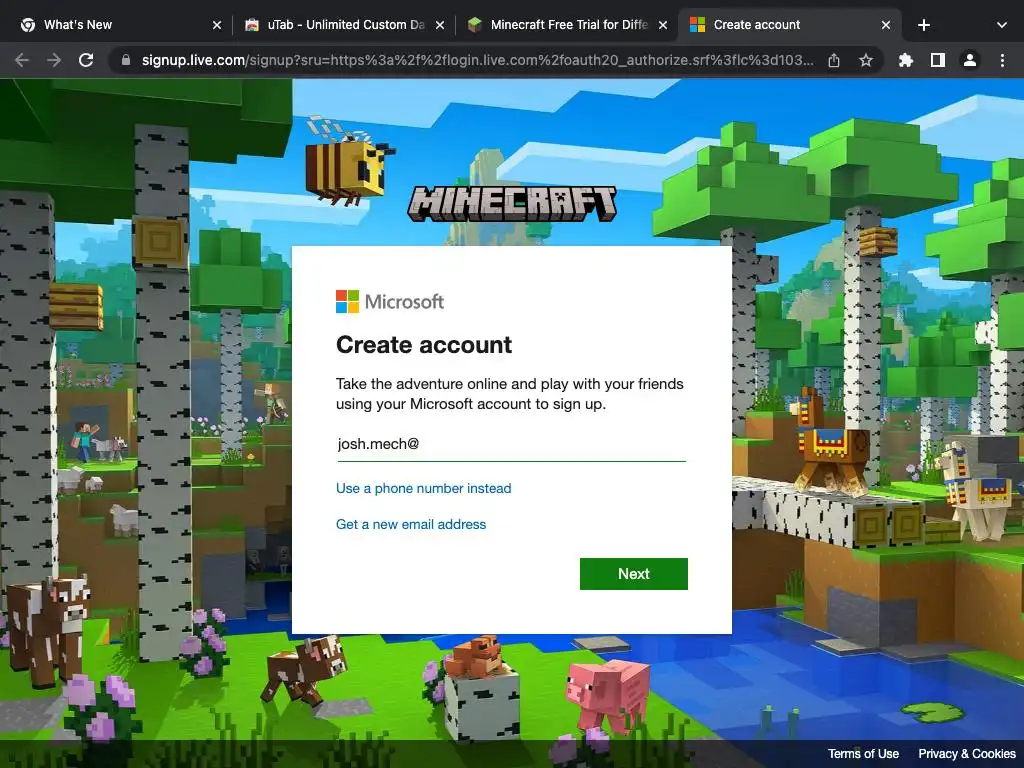Click the green Next button
The image size is (1024, 768).
point(633,573)
